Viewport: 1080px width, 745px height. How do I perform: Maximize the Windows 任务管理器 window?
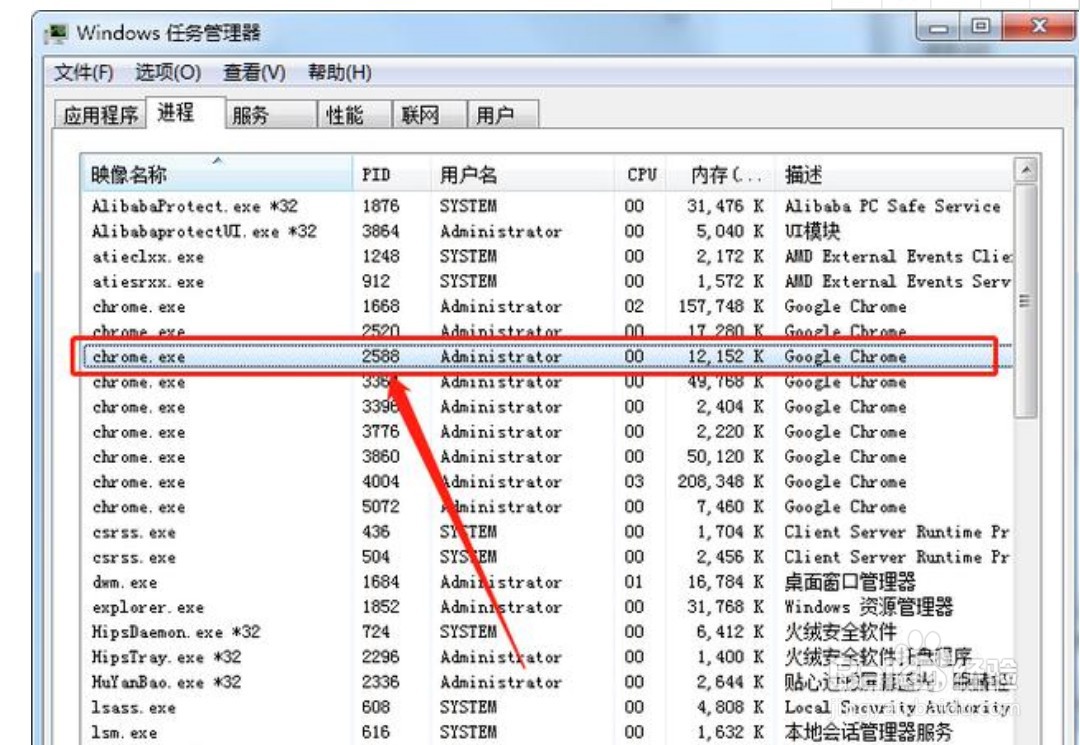981,28
